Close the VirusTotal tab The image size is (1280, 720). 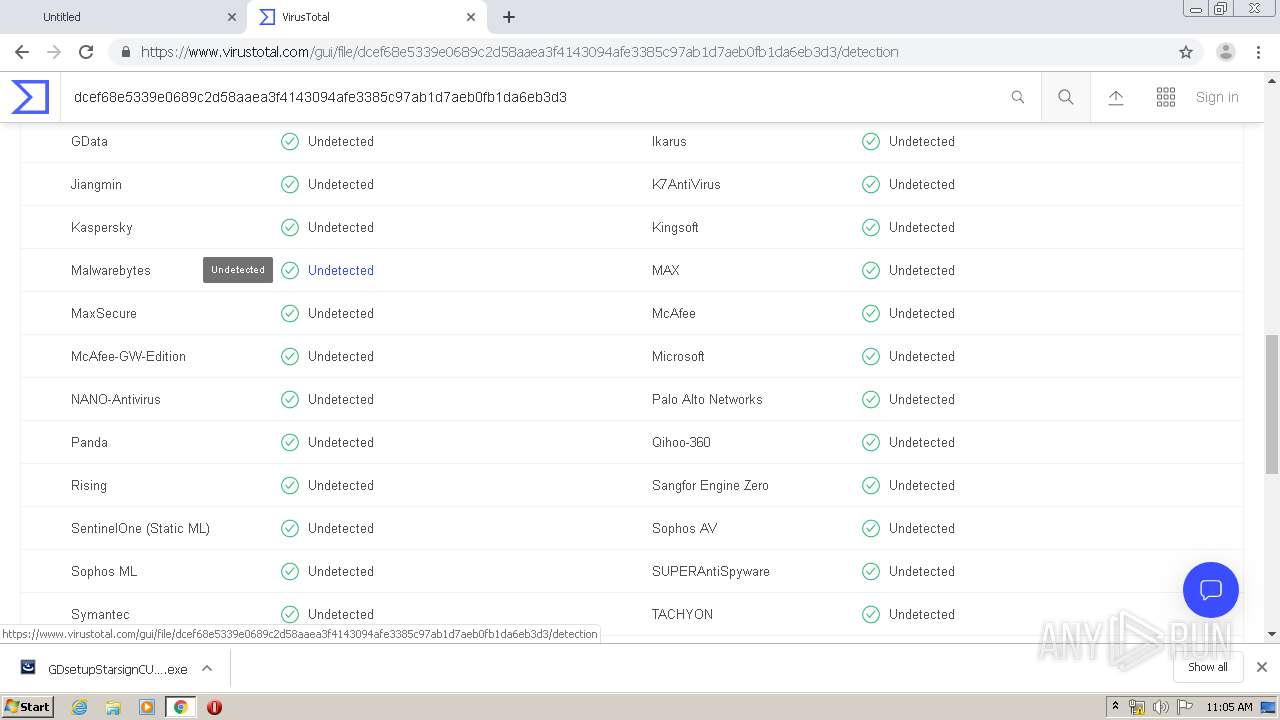[471, 17]
